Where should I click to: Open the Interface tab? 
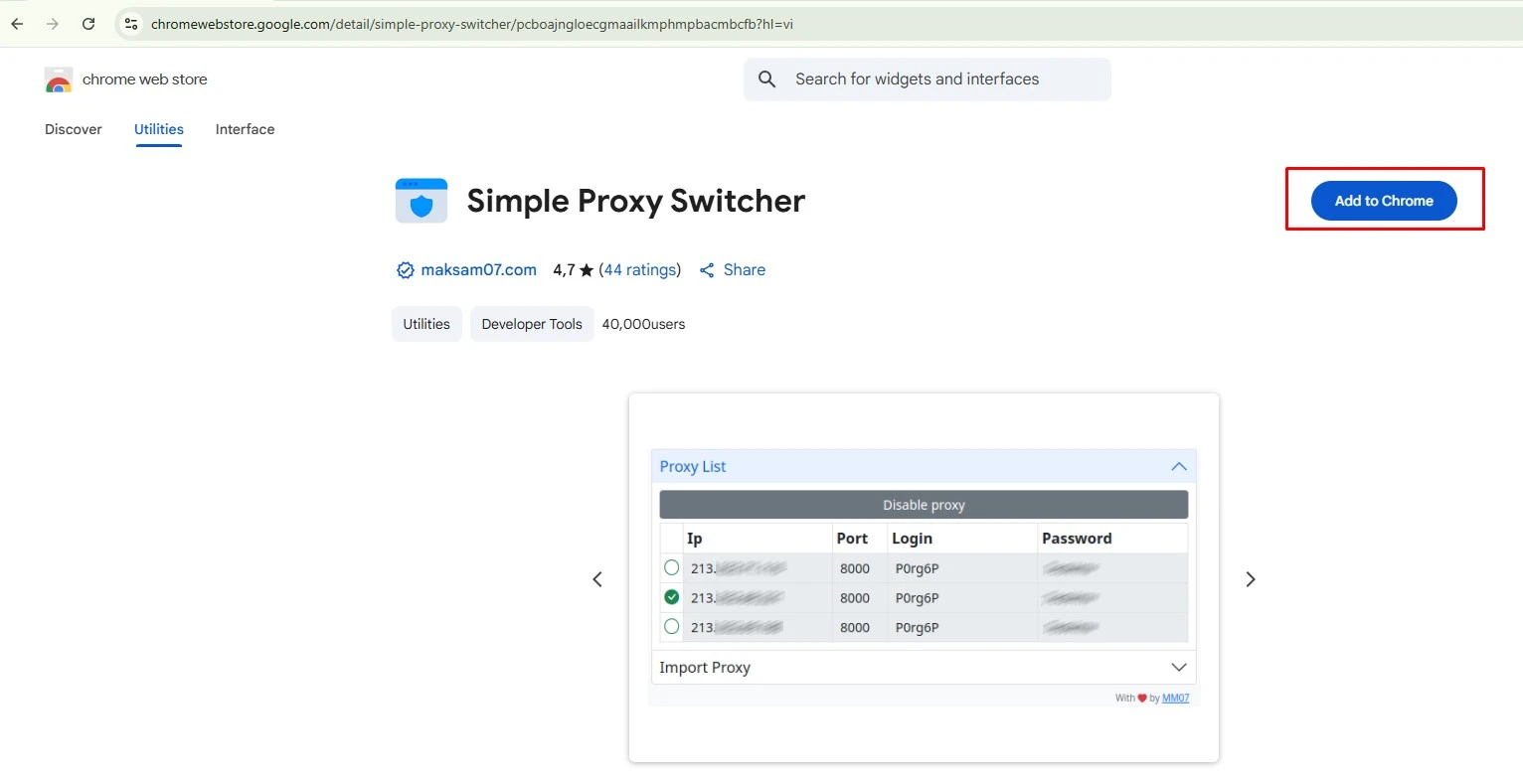point(245,129)
